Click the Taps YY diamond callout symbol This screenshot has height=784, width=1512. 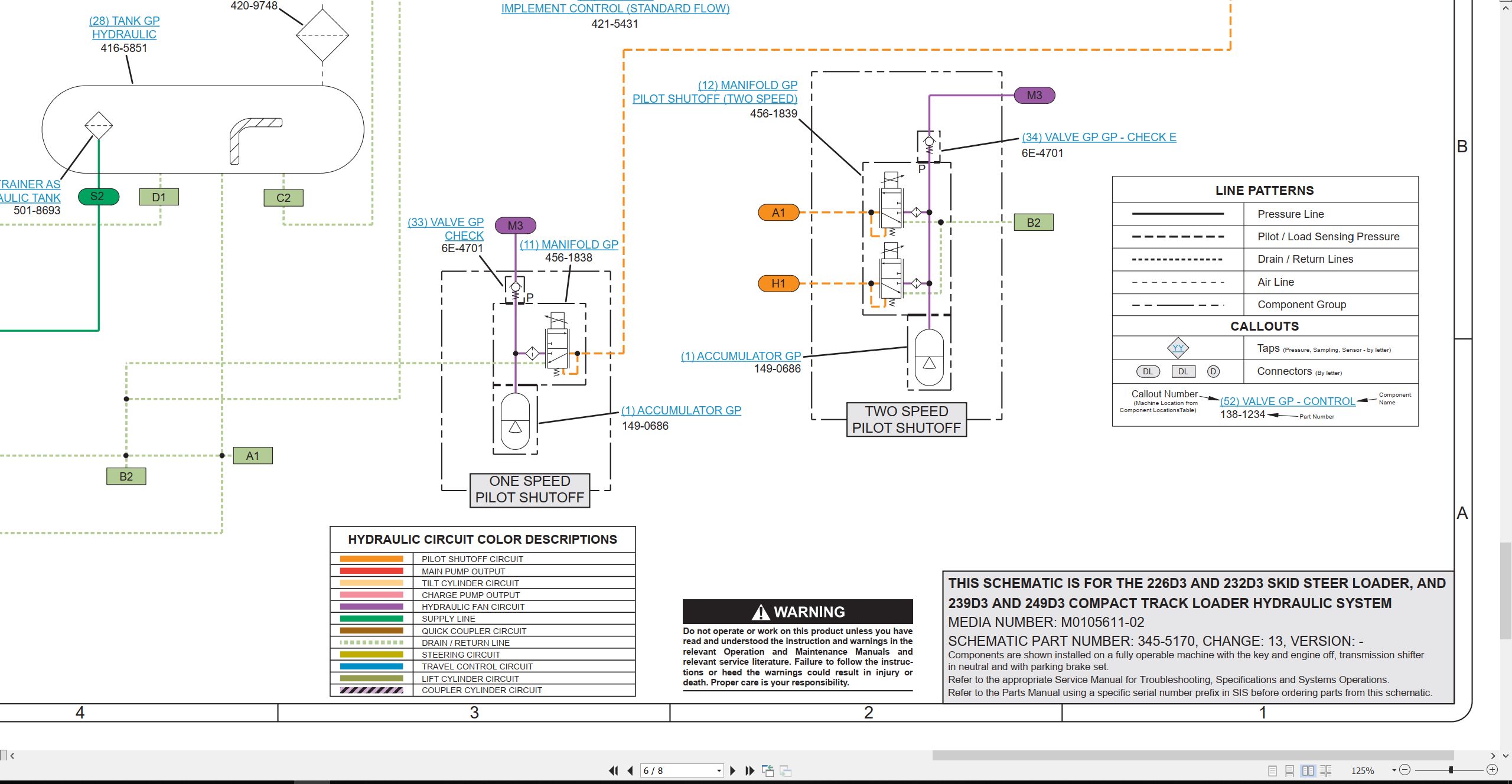[1178, 348]
